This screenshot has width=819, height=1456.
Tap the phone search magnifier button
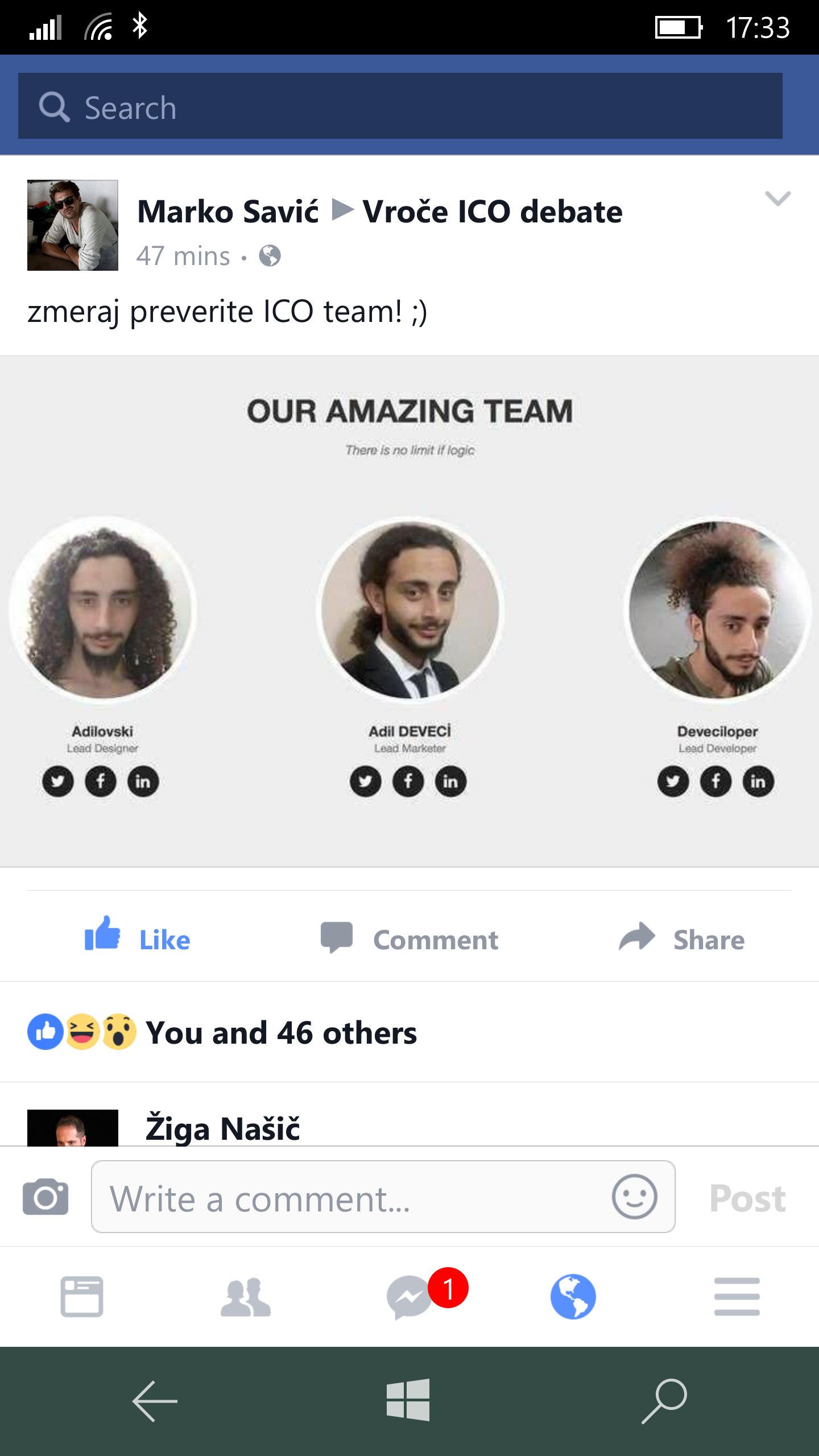click(x=664, y=1401)
